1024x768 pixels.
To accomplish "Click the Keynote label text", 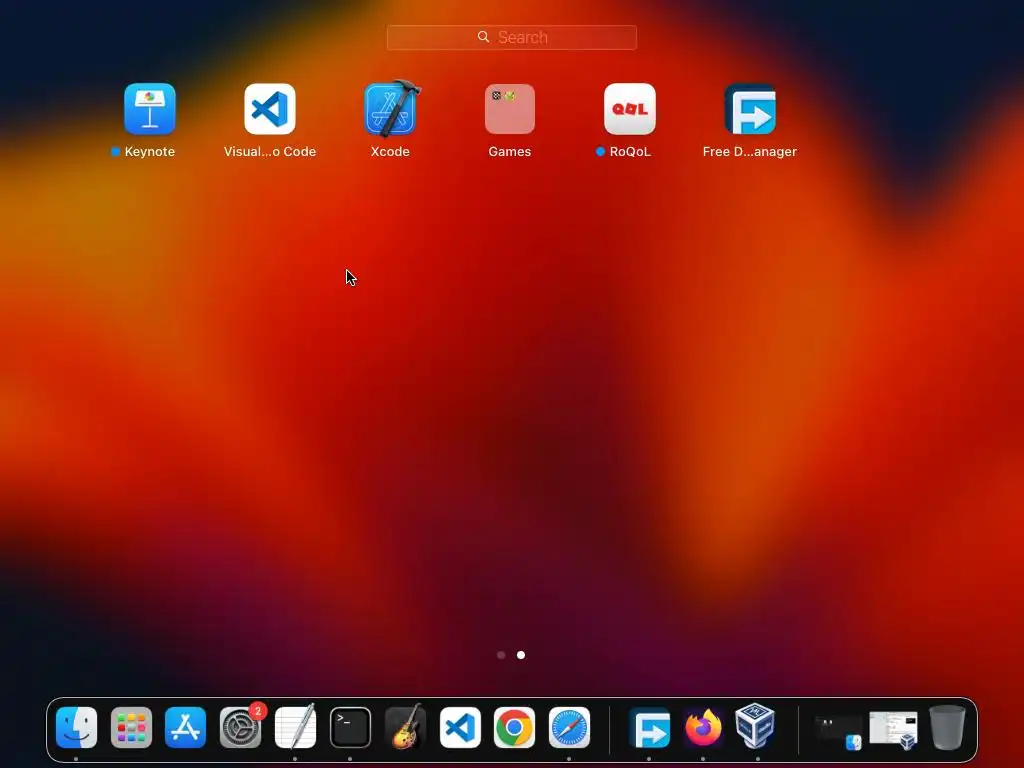I will coord(150,152).
